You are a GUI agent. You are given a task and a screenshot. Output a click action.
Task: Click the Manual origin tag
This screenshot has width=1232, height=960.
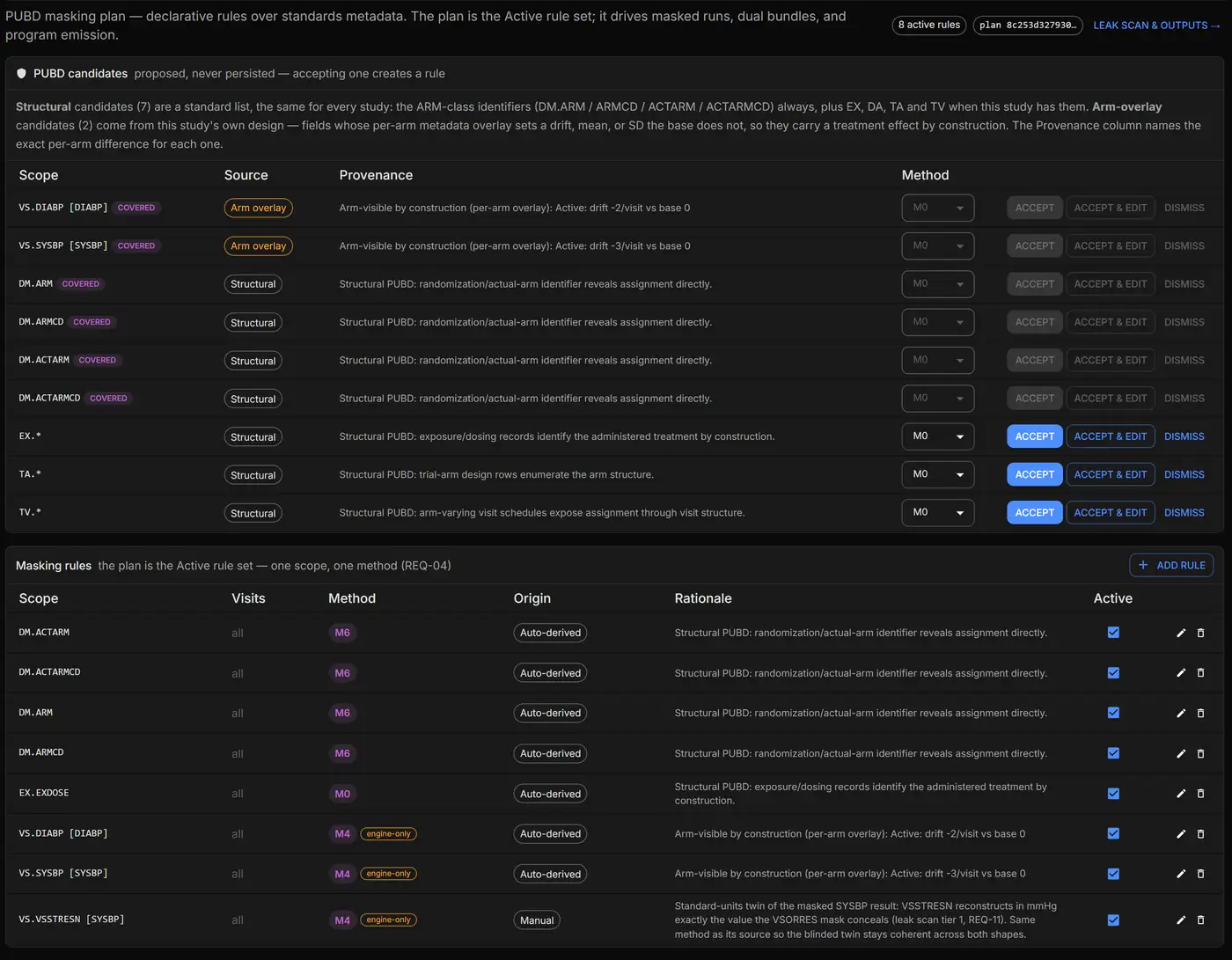[x=537, y=920]
